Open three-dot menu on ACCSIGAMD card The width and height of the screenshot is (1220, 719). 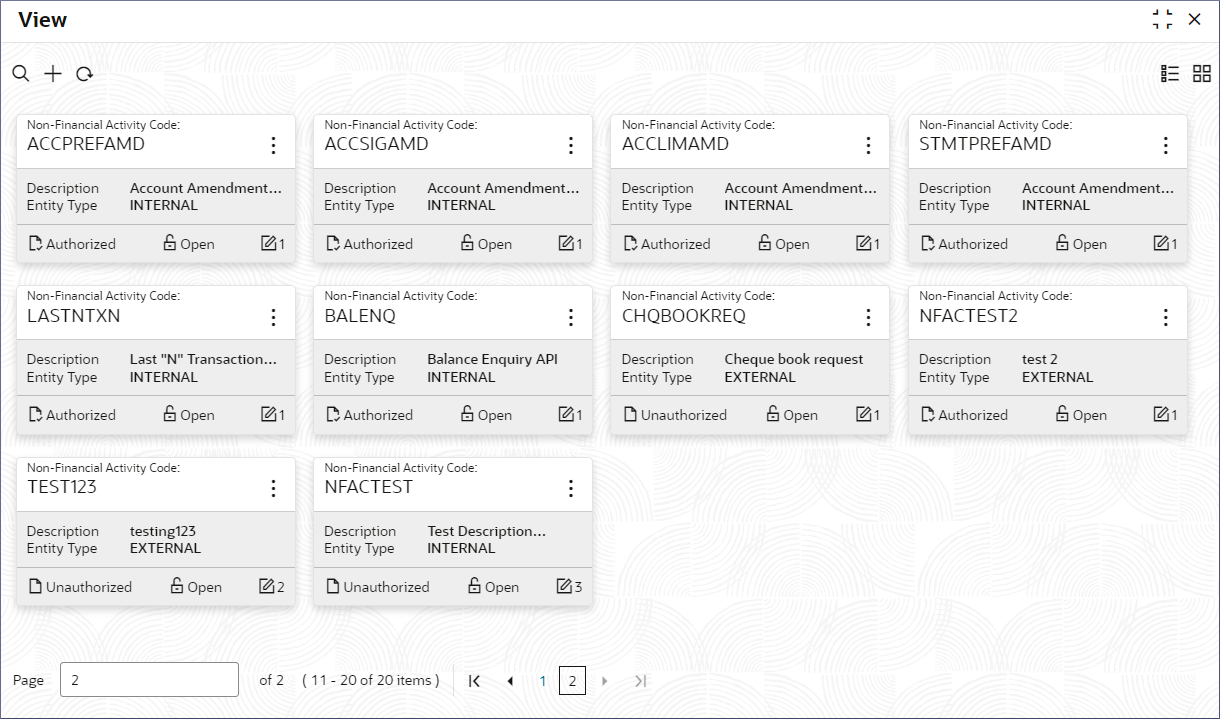[x=571, y=145]
